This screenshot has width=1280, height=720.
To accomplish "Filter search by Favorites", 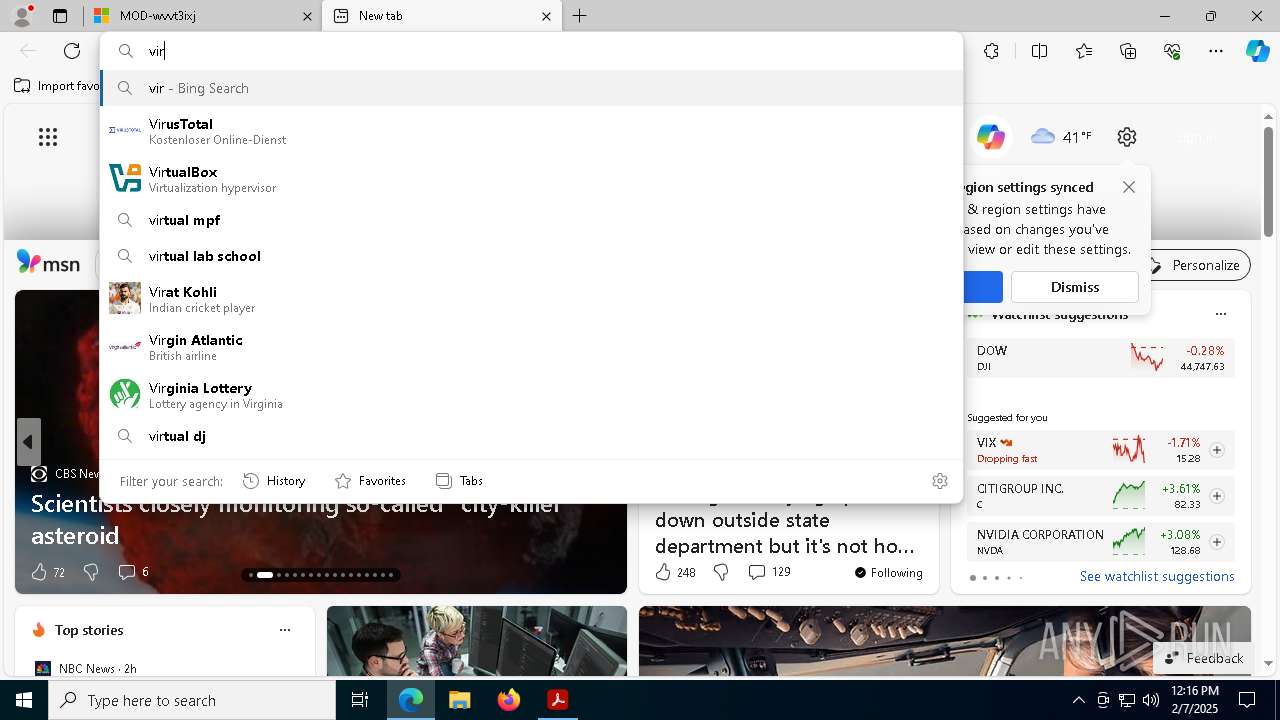I will tap(370, 481).
